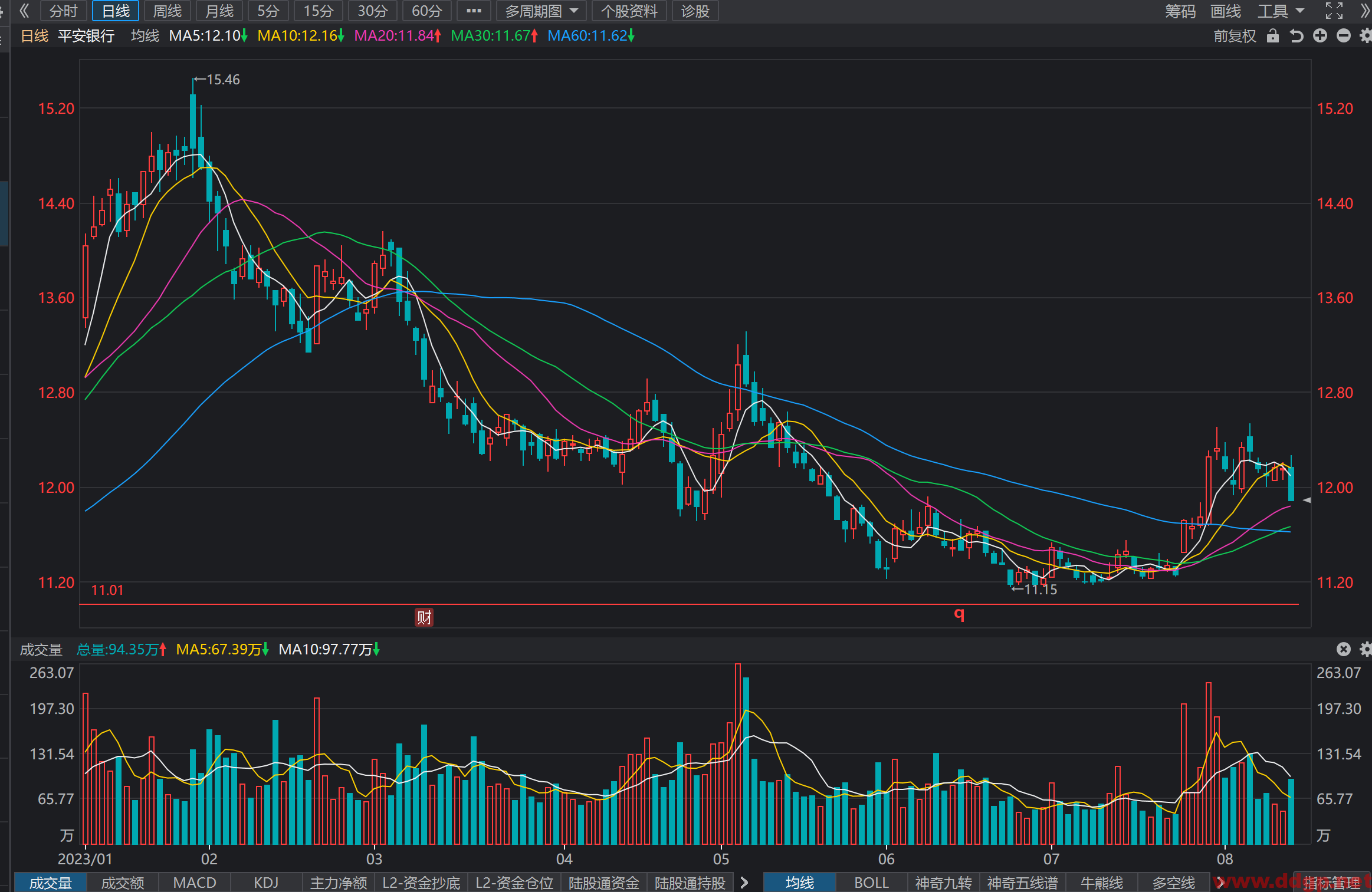Click the undo arrow icon in chart header
This screenshot has height=892, width=1372.
(1296, 36)
